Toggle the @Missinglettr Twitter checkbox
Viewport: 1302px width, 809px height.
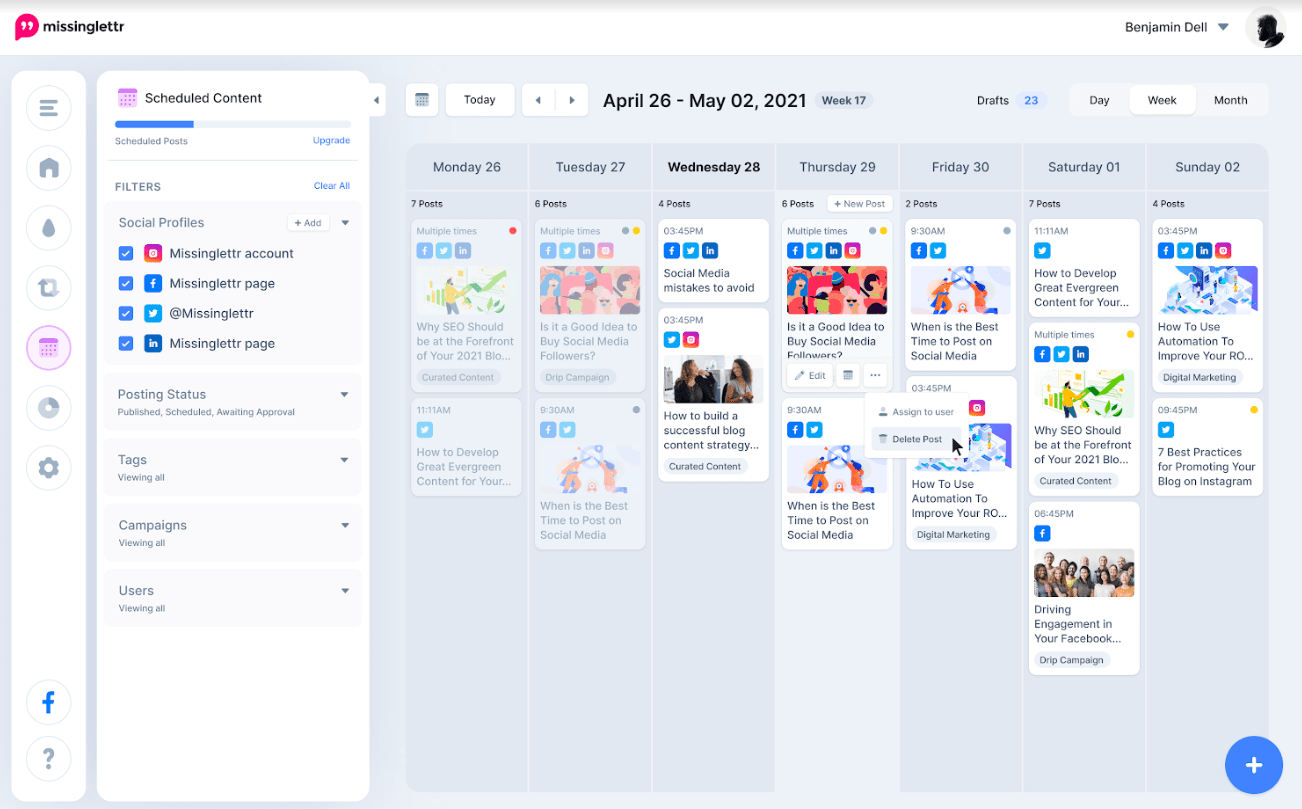pos(126,313)
